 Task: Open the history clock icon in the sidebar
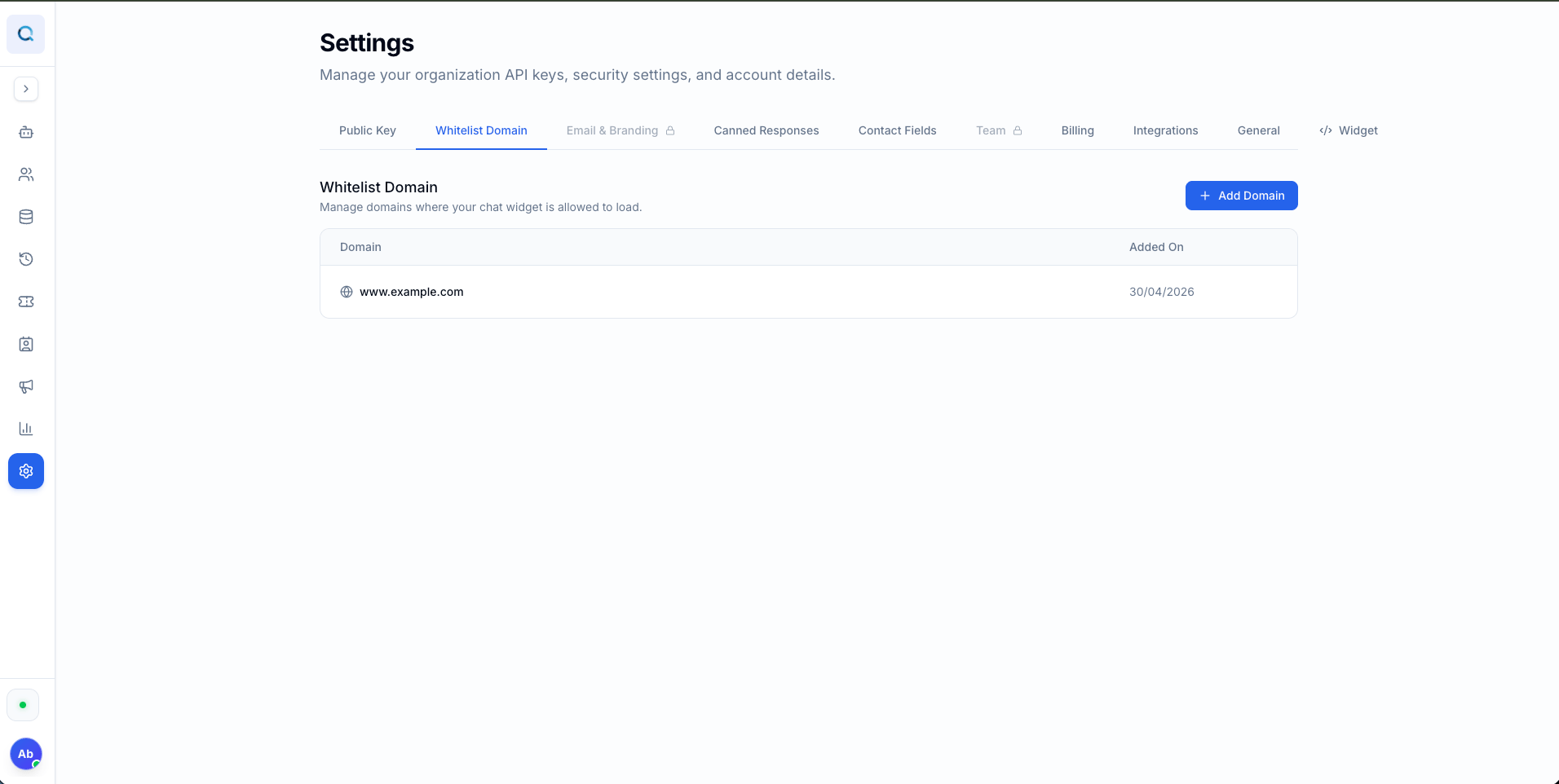(x=26, y=259)
